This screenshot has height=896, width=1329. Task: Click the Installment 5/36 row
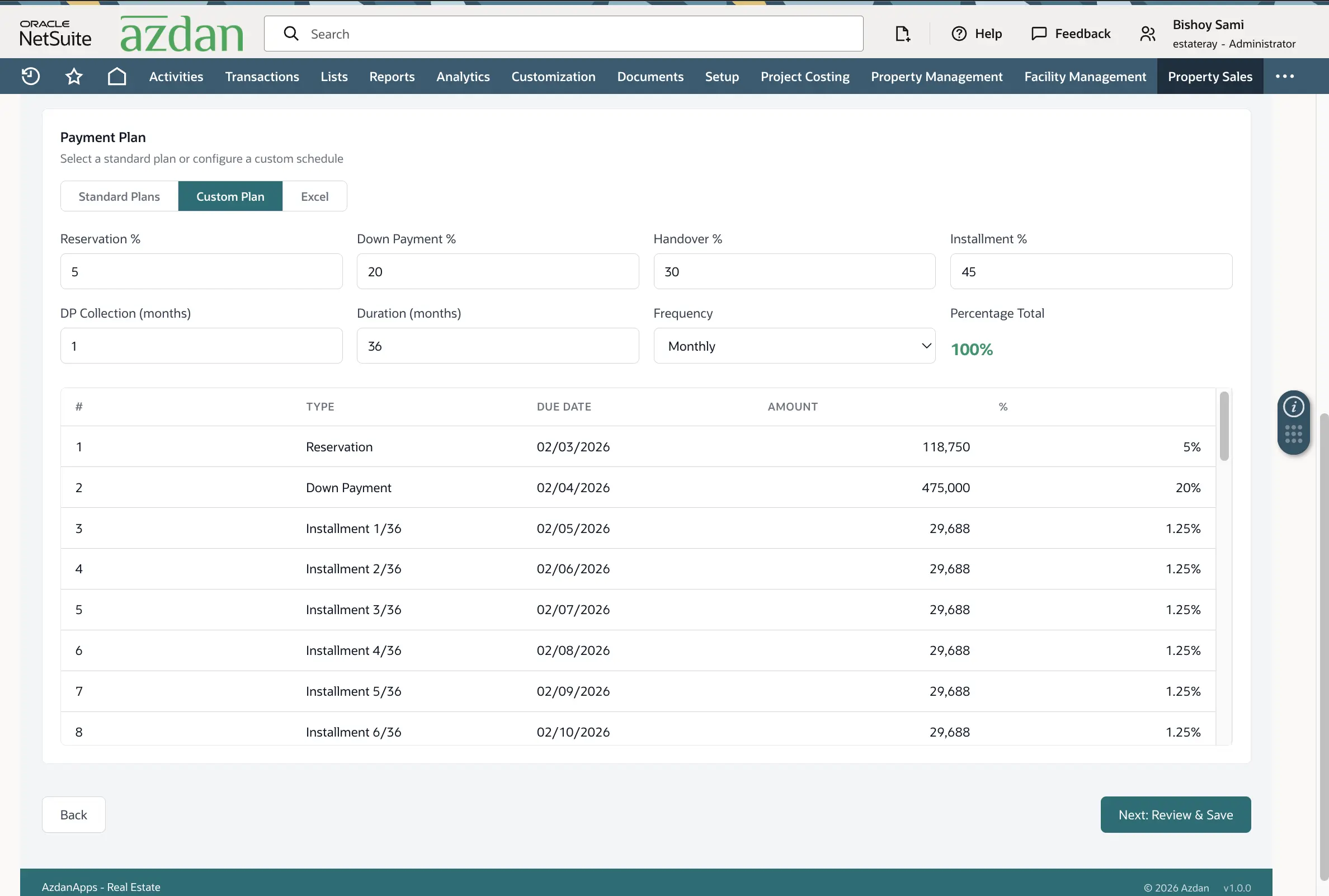point(638,691)
